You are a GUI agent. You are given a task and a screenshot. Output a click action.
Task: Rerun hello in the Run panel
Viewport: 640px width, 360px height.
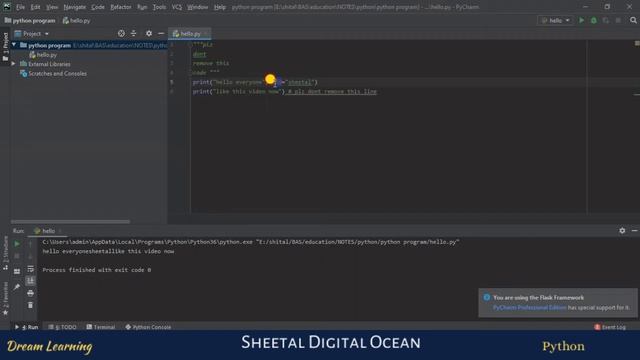[17, 244]
